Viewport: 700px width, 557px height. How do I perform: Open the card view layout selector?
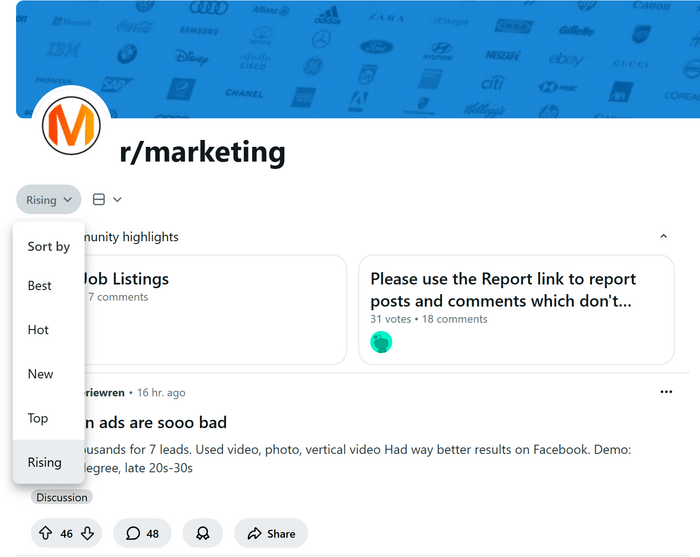point(106,200)
